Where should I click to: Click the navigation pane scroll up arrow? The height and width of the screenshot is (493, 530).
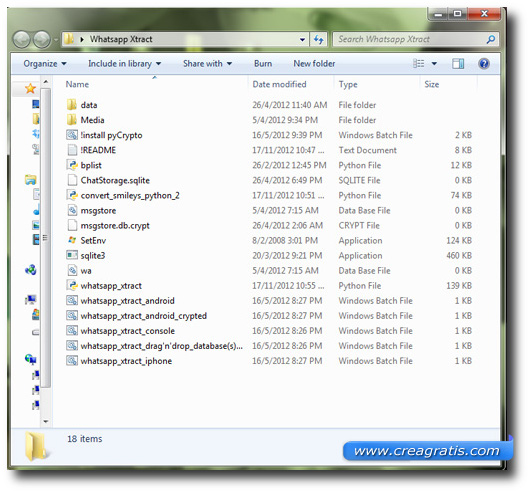pos(46,82)
